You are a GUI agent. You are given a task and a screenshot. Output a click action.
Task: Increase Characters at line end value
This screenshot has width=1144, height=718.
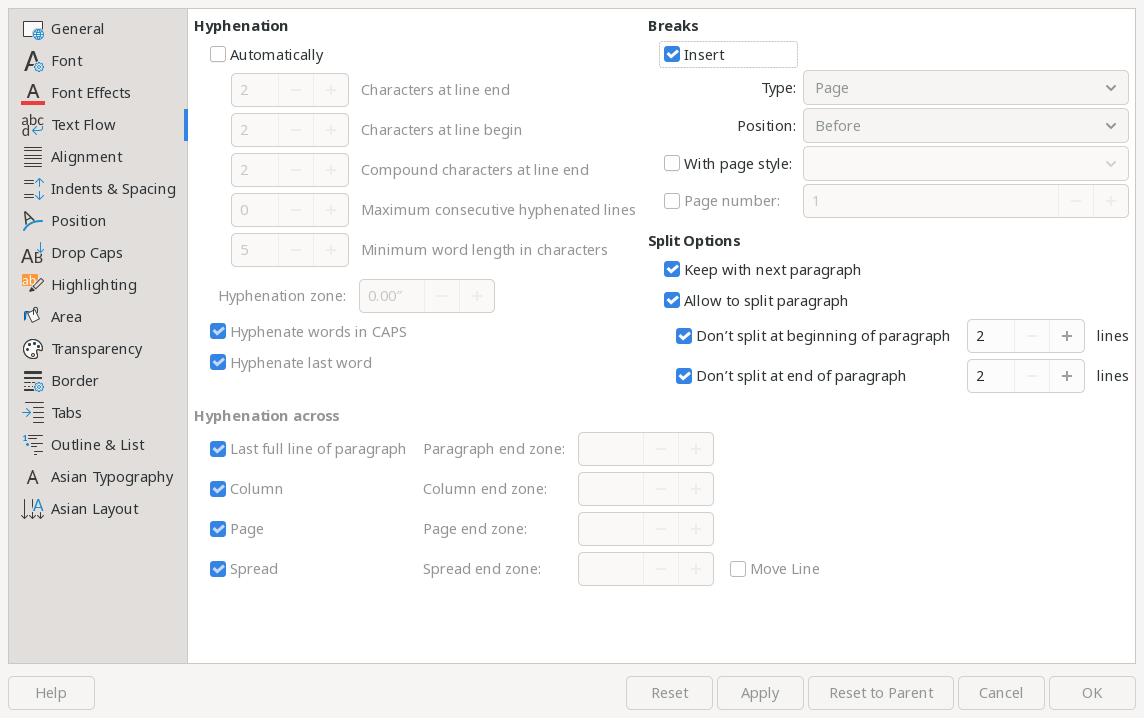[331, 90]
